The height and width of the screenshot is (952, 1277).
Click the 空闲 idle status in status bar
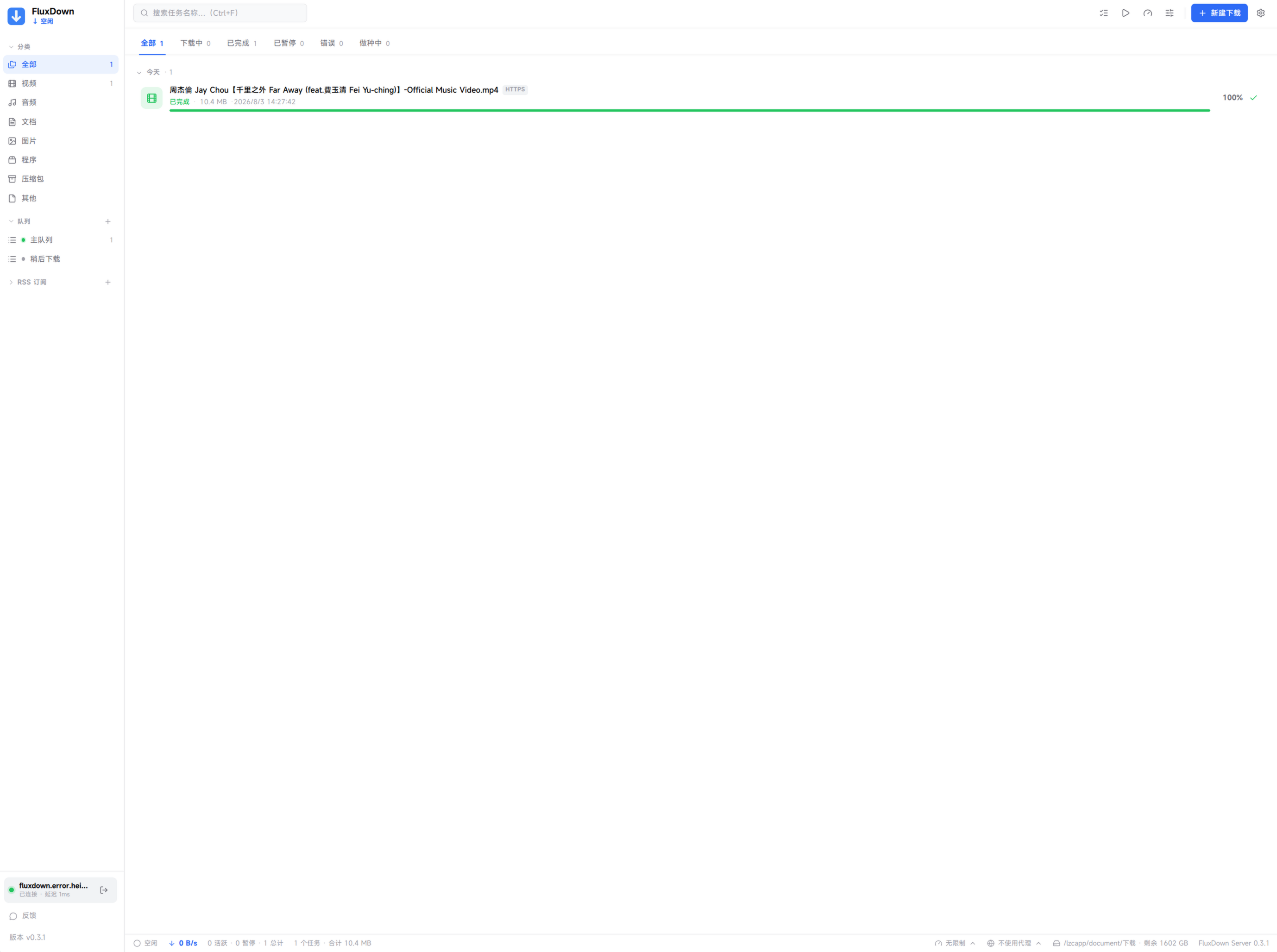[x=145, y=943]
